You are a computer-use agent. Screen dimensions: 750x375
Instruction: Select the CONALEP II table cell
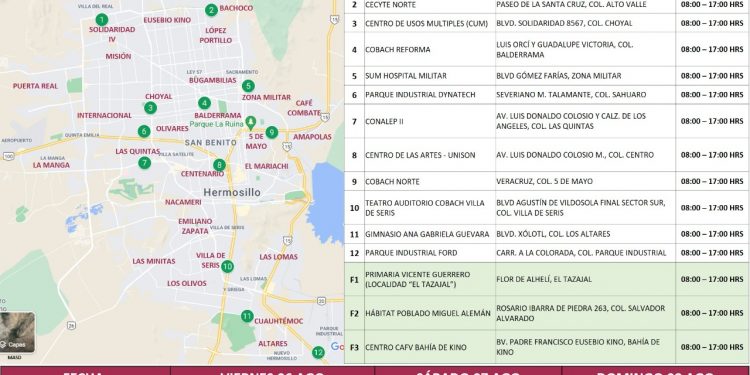click(x=430, y=121)
